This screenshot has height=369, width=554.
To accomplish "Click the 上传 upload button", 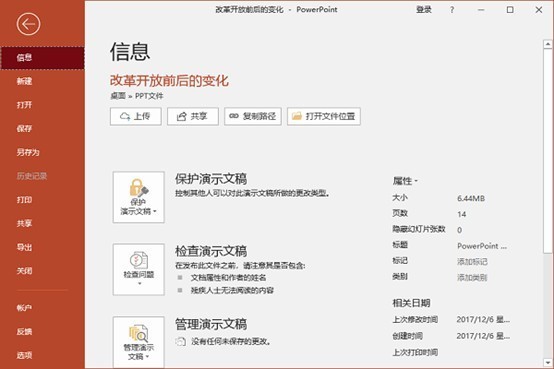I will pos(136,116).
